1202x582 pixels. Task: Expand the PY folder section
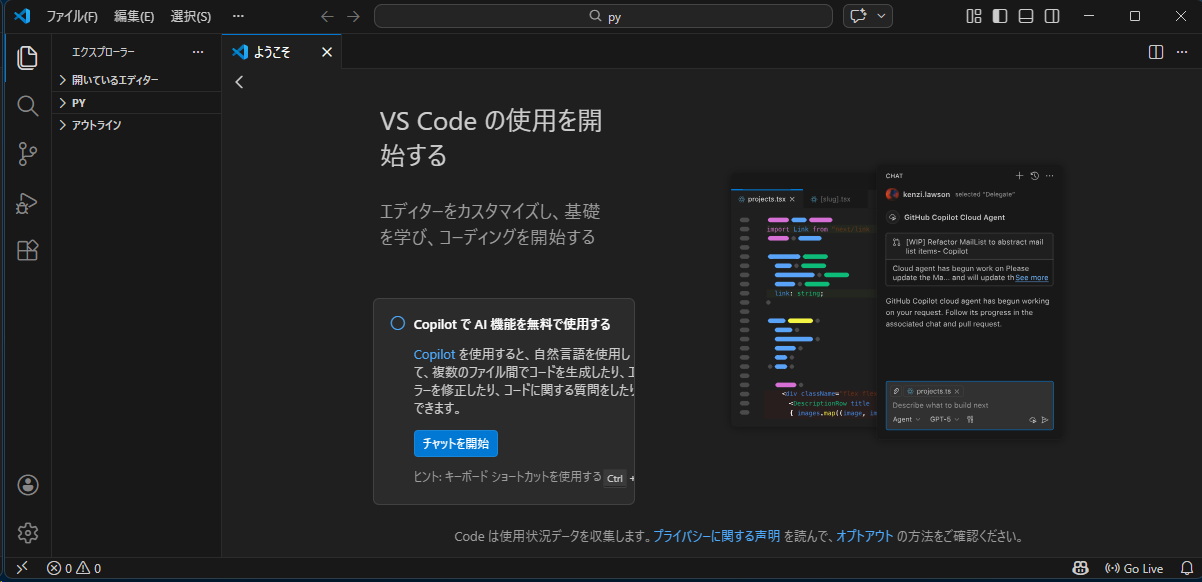pyautogui.click(x=79, y=103)
